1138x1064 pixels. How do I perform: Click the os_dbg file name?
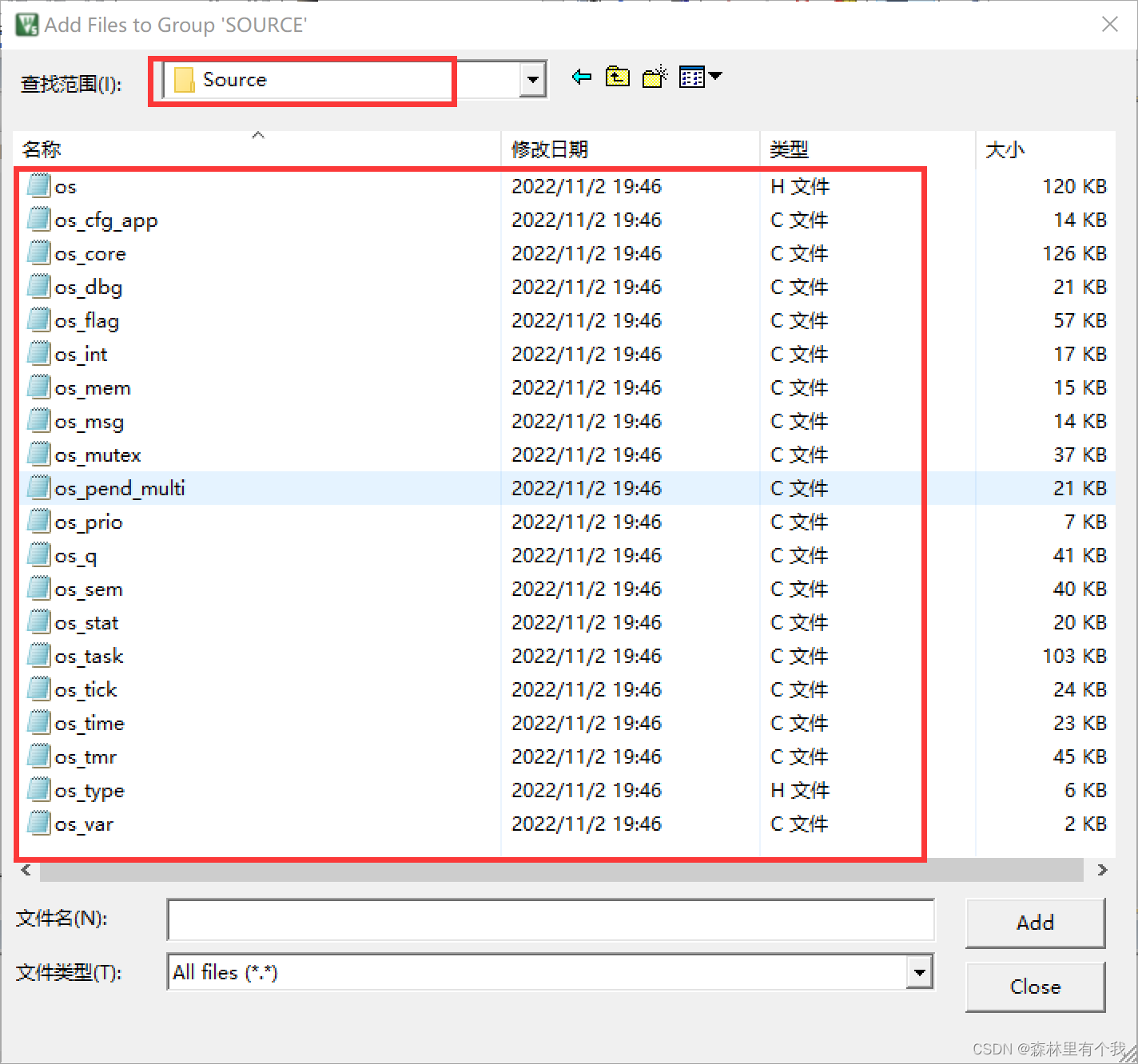[x=89, y=288]
